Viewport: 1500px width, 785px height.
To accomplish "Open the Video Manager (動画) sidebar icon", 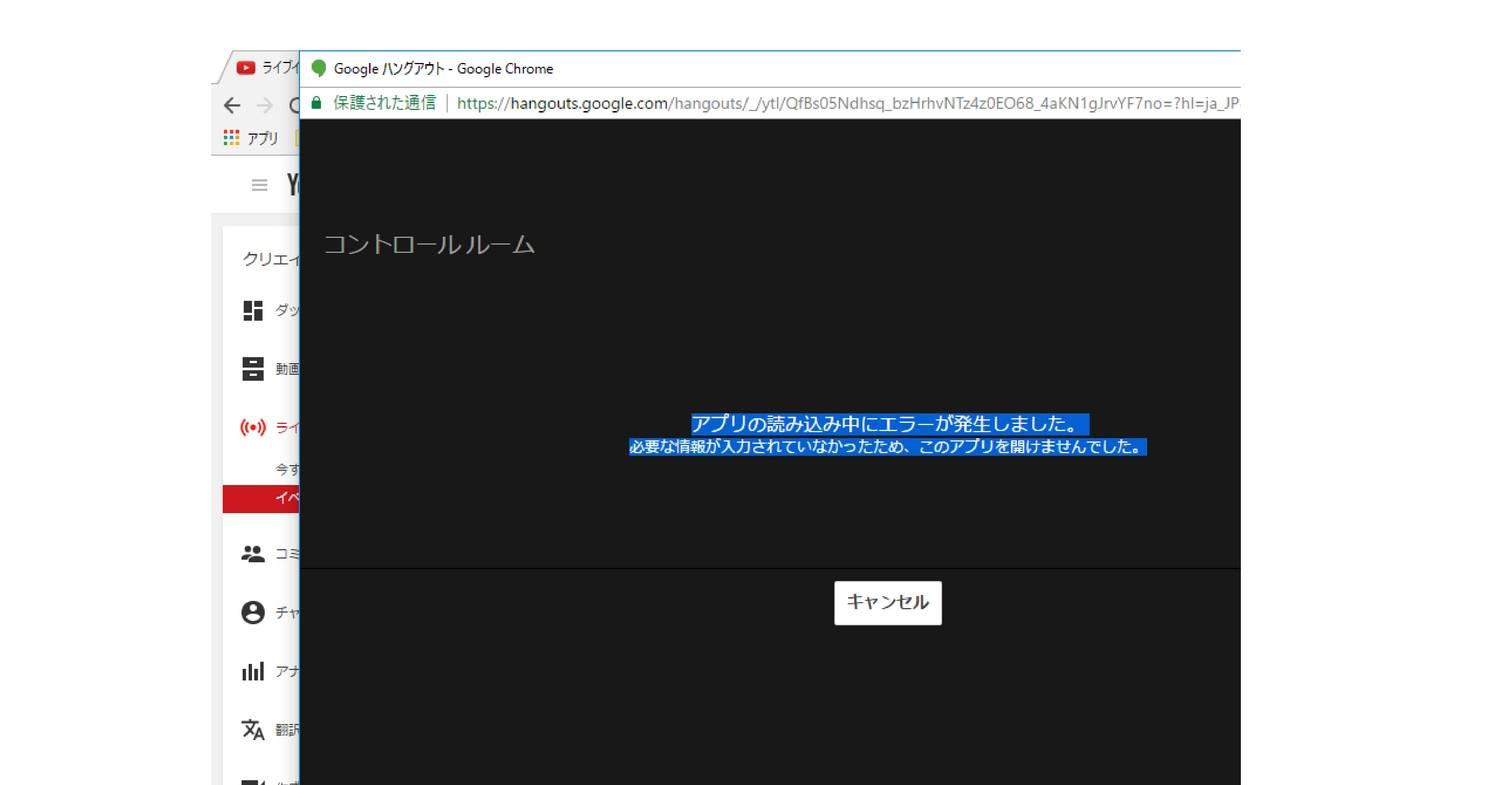I will [x=253, y=369].
